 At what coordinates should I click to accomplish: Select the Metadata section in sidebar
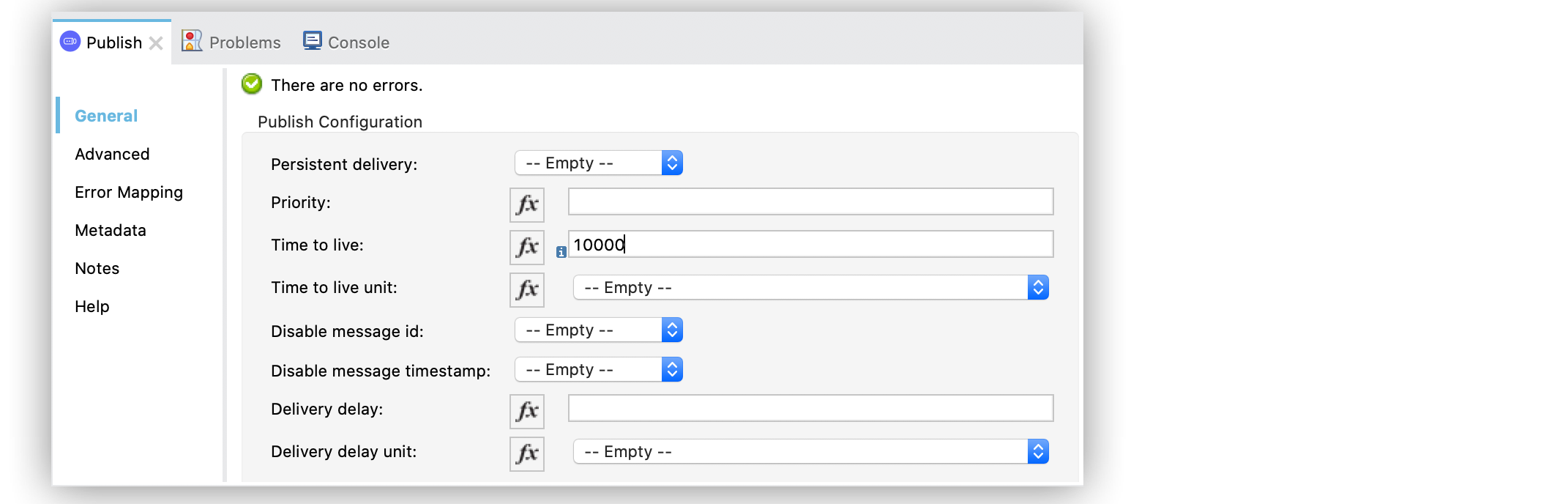111,230
